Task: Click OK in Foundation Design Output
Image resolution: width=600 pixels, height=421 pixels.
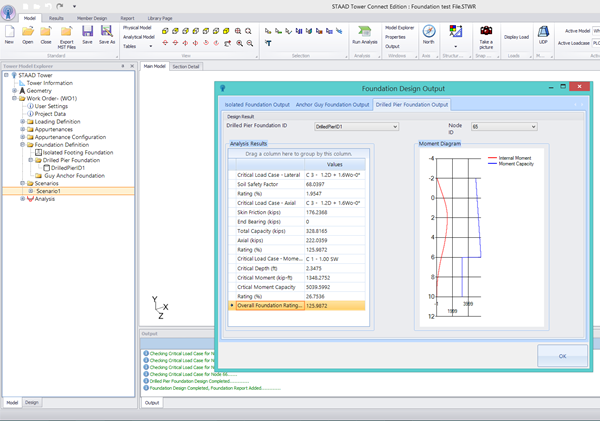Action: click(562, 356)
